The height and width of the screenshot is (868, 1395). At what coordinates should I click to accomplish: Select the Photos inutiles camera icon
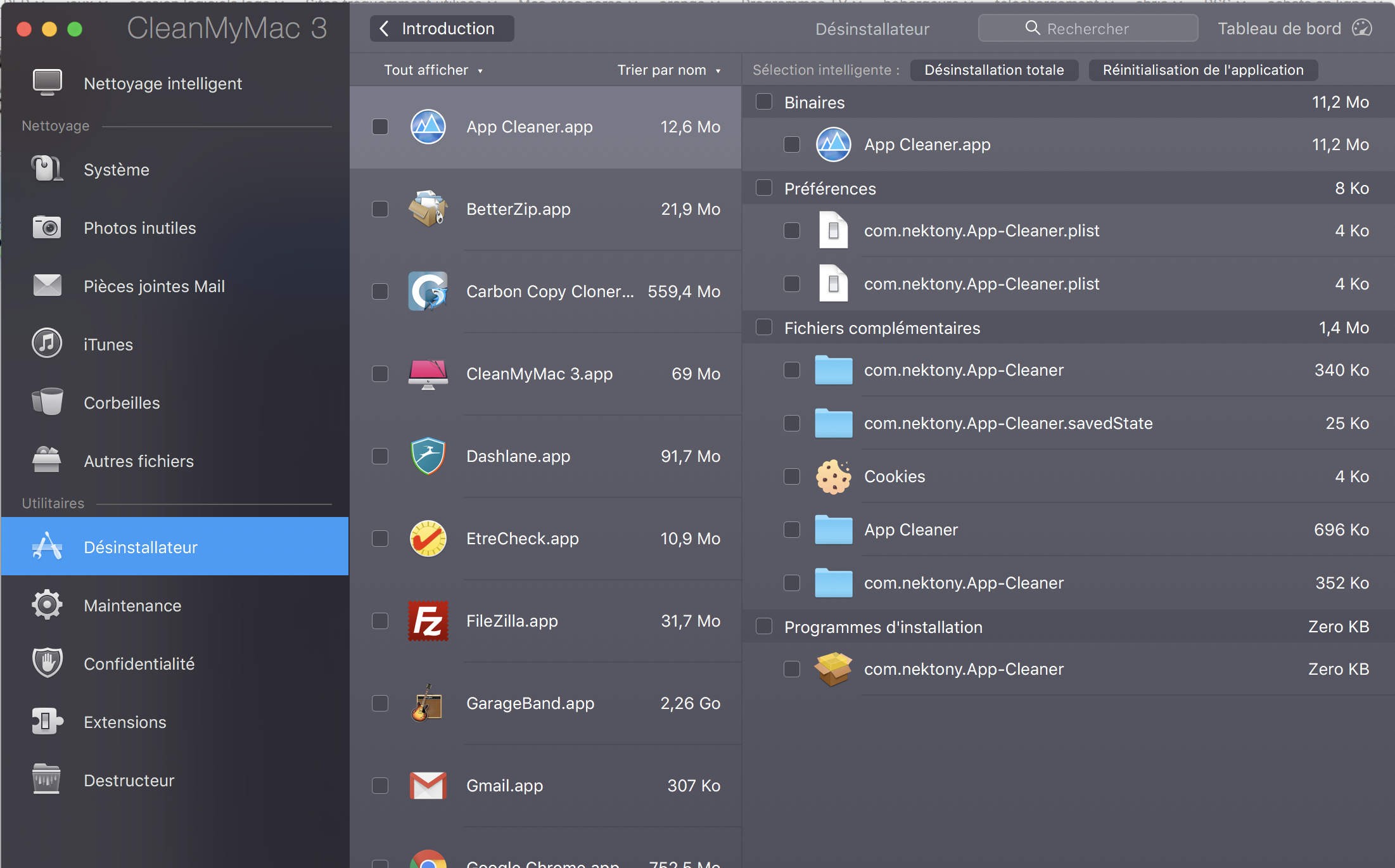coord(47,227)
